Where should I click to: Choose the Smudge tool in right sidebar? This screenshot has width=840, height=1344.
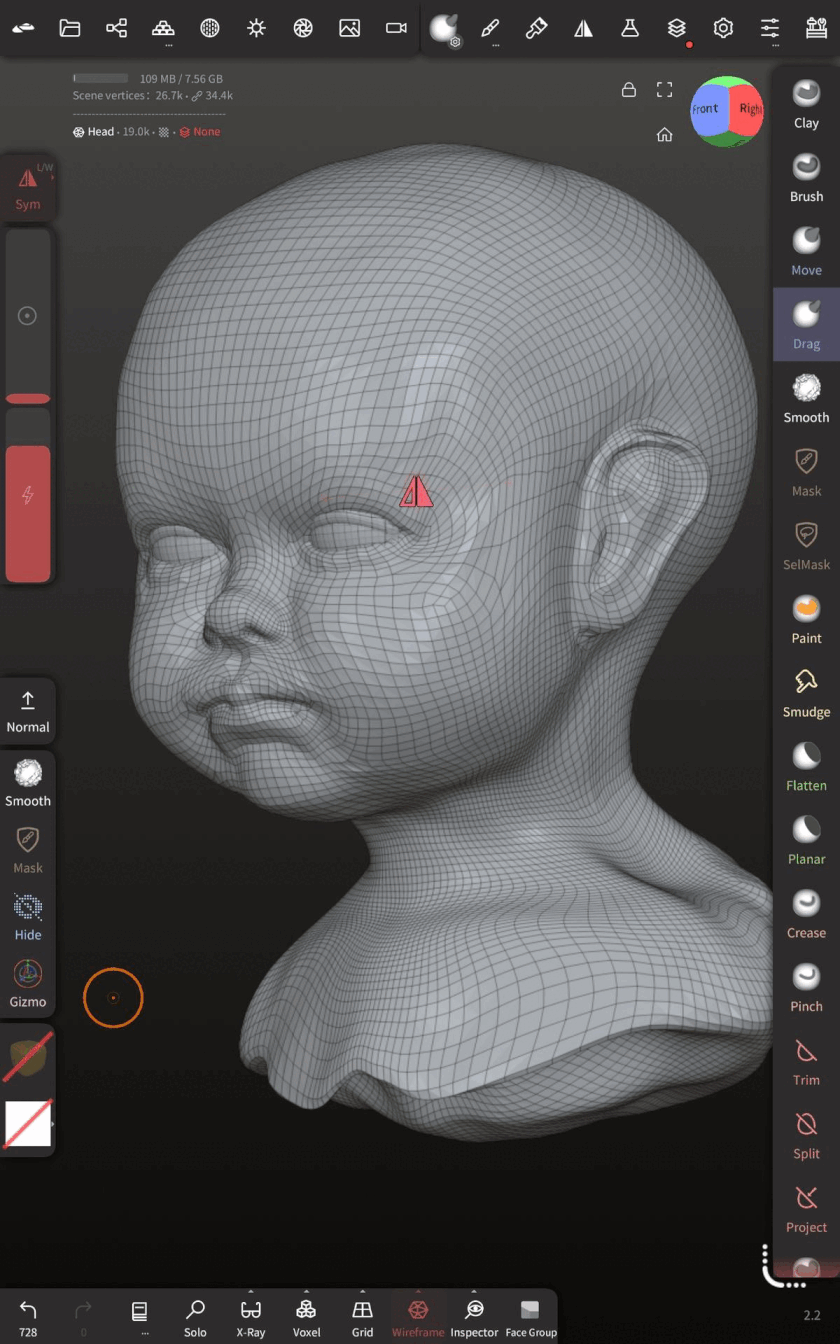[x=806, y=693]
